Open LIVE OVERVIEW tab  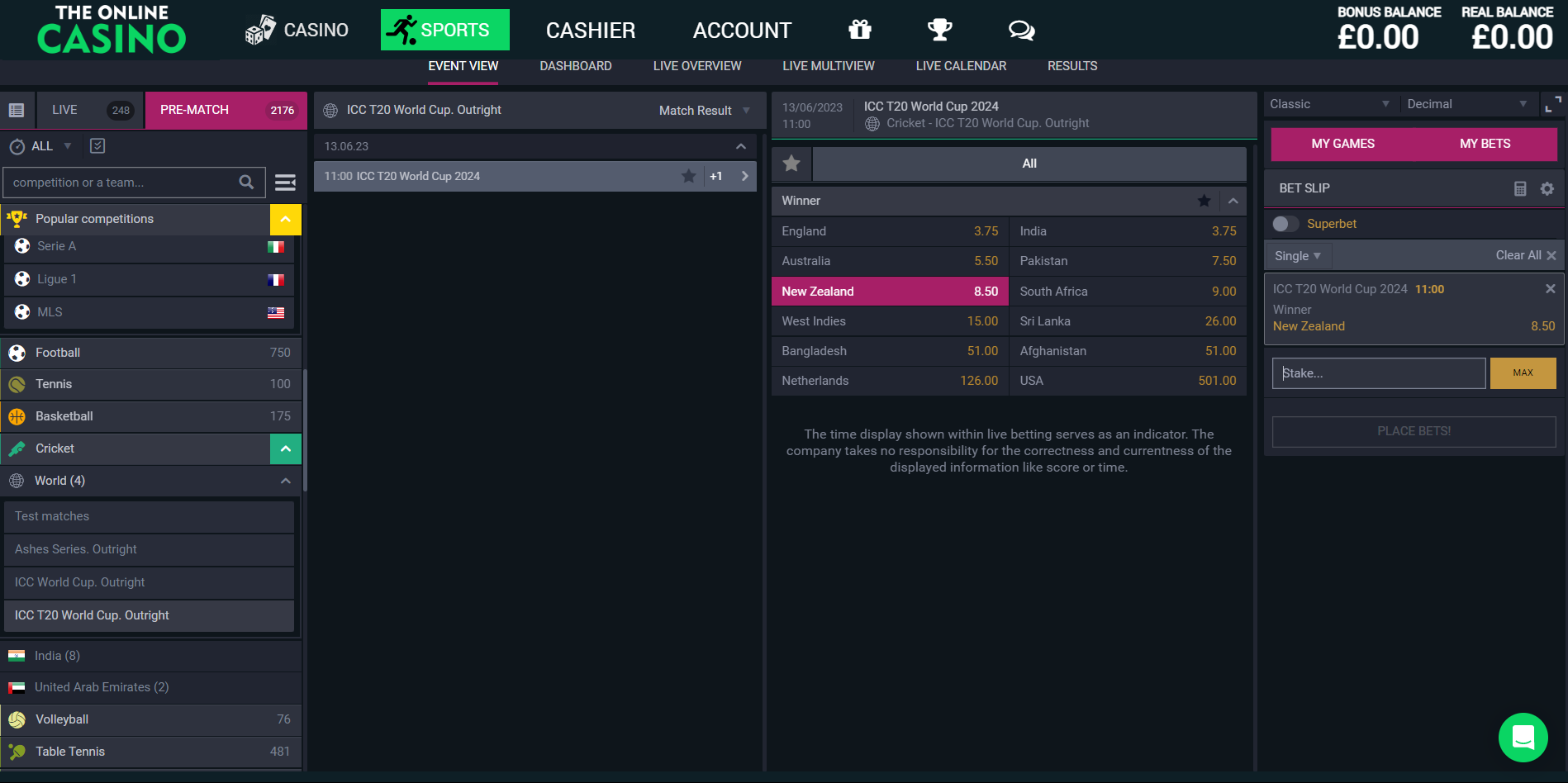tap(697, 66)
